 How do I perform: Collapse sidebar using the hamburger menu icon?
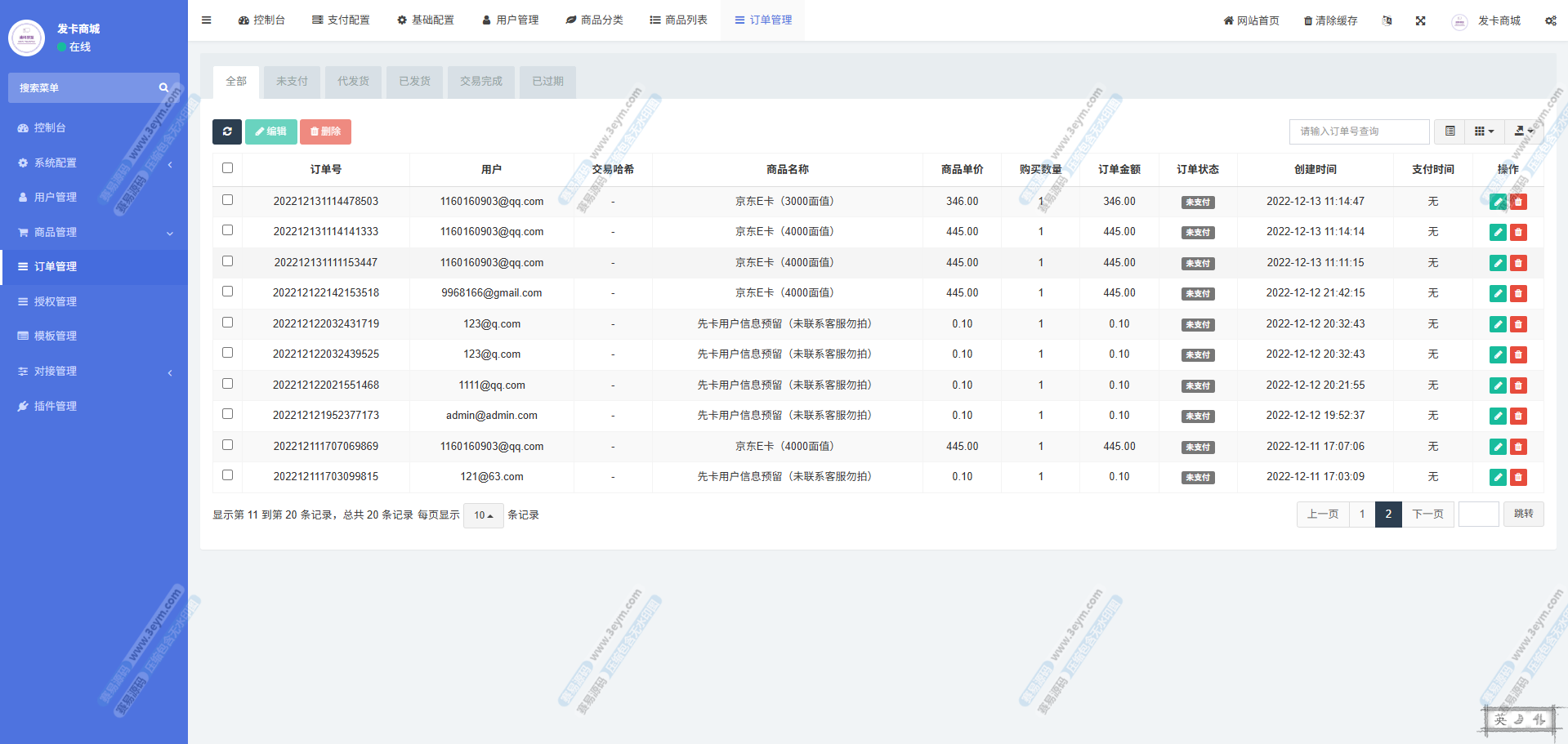(206, 20)
